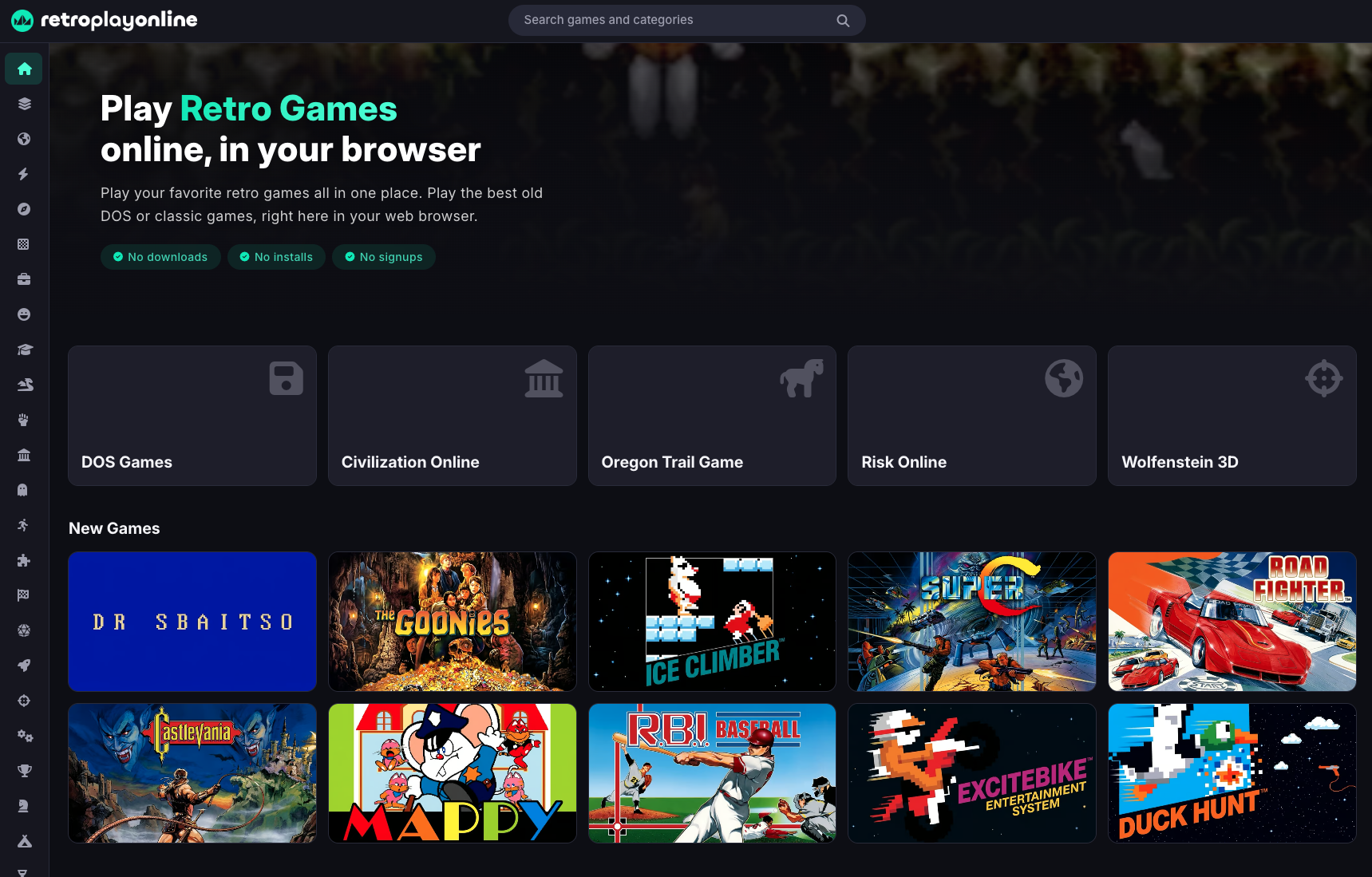Launch the Mappy game thumbnail
The width and height of the screenshot is (1372, 877).
(453, 773)
